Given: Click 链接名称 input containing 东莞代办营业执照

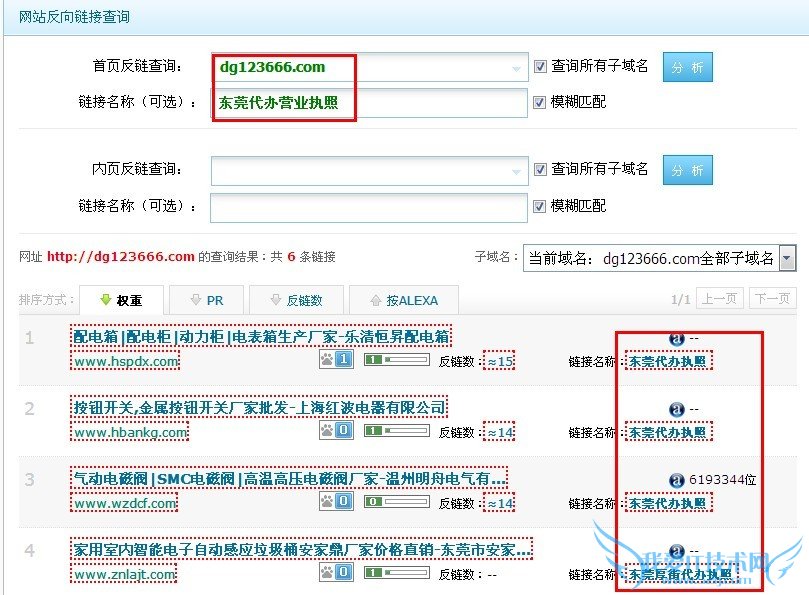Looking at the screenshot, I should click(368, 103).
